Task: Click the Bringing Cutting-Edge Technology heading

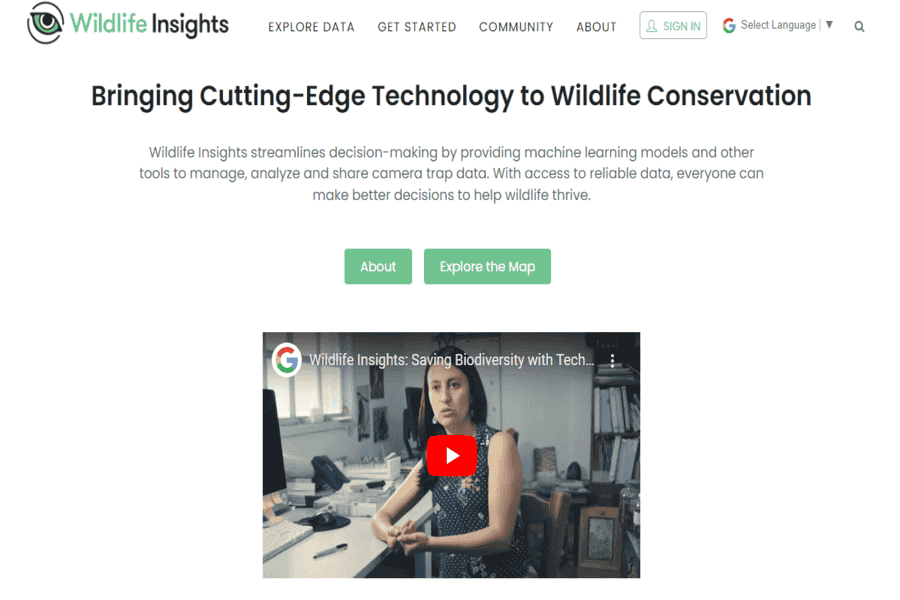Action: coord(451,96)
